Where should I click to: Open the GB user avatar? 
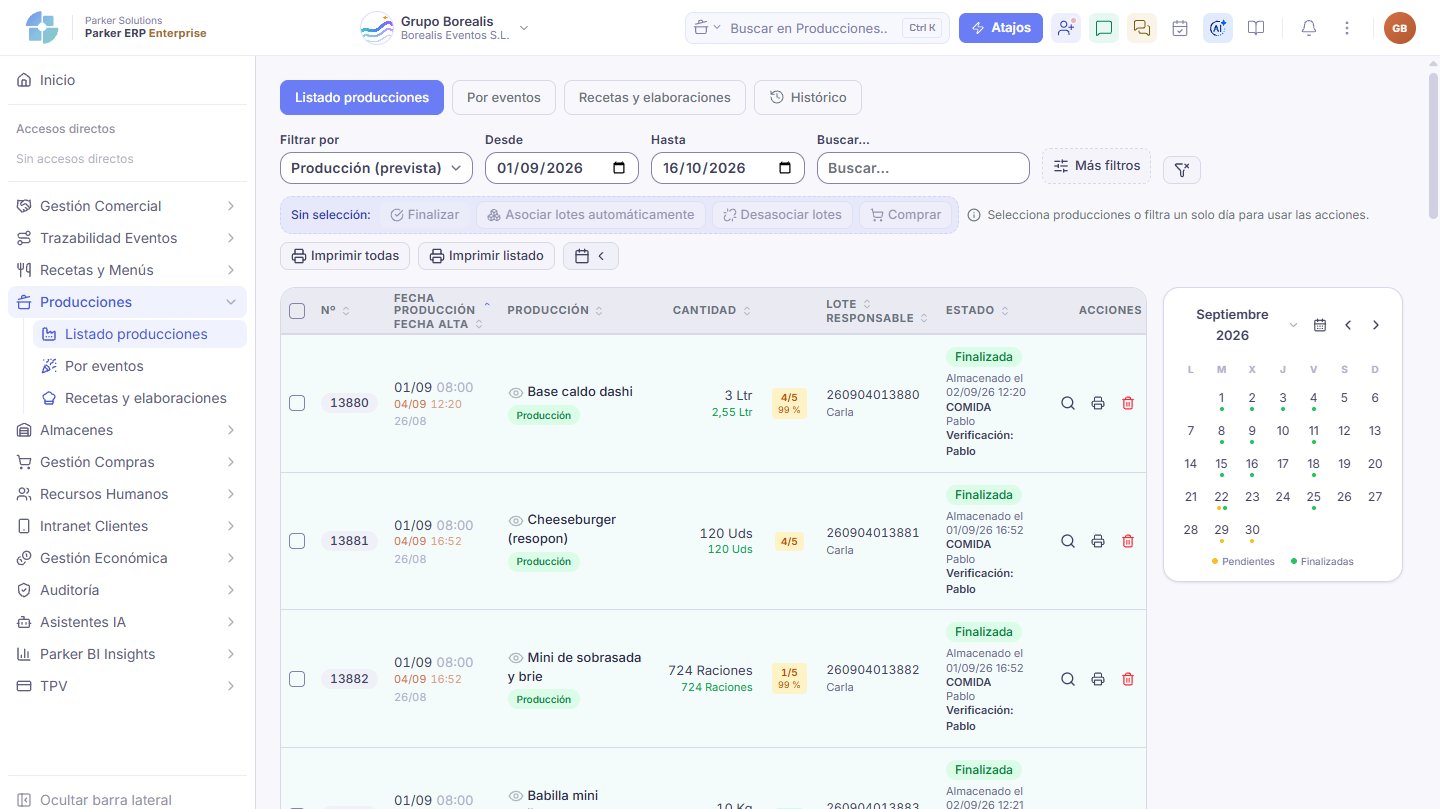(x=1400, y=28)
